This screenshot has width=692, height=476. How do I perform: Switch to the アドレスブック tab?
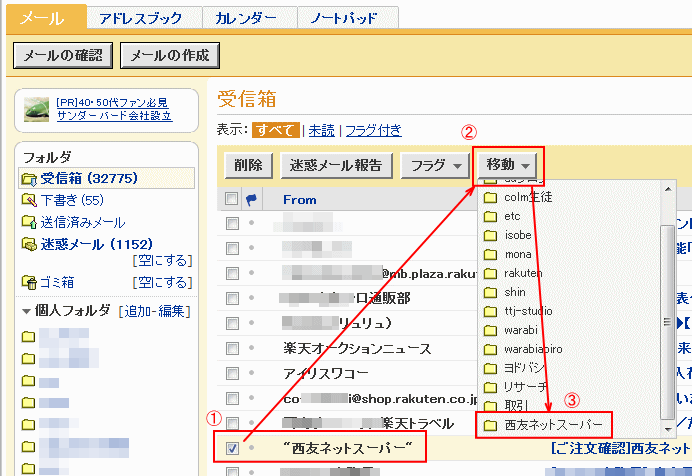144,18
